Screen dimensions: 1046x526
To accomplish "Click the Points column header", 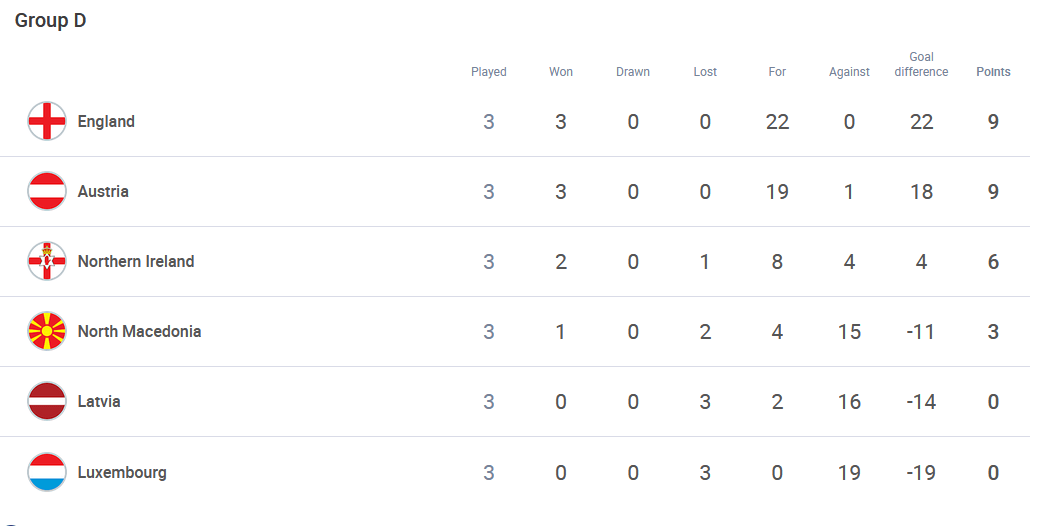I will 993,72.
